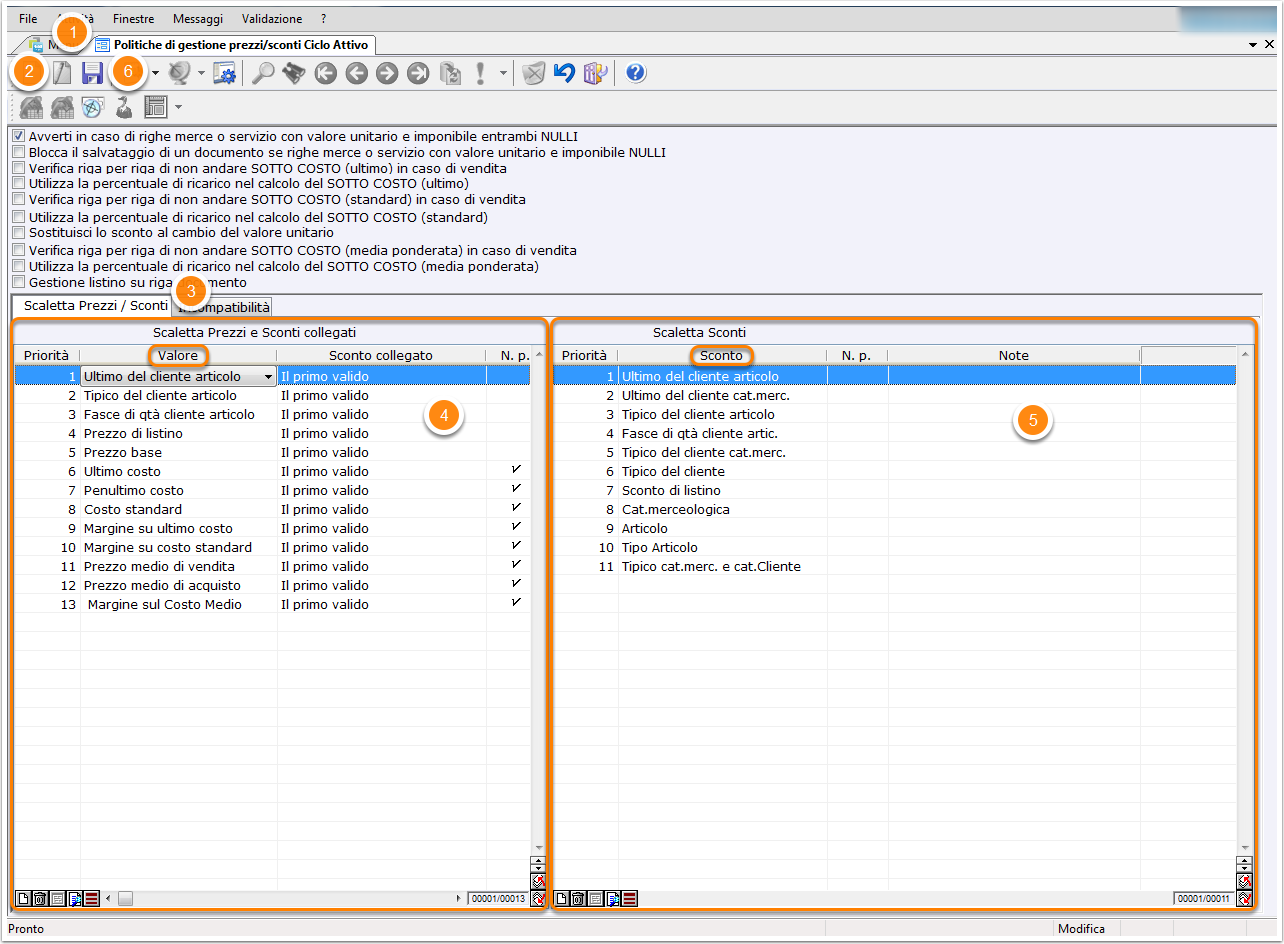Screen dimensions: 1284x944
Task: Click new row icon in Scaletta Sconti grid
Action: click(562, 899)
